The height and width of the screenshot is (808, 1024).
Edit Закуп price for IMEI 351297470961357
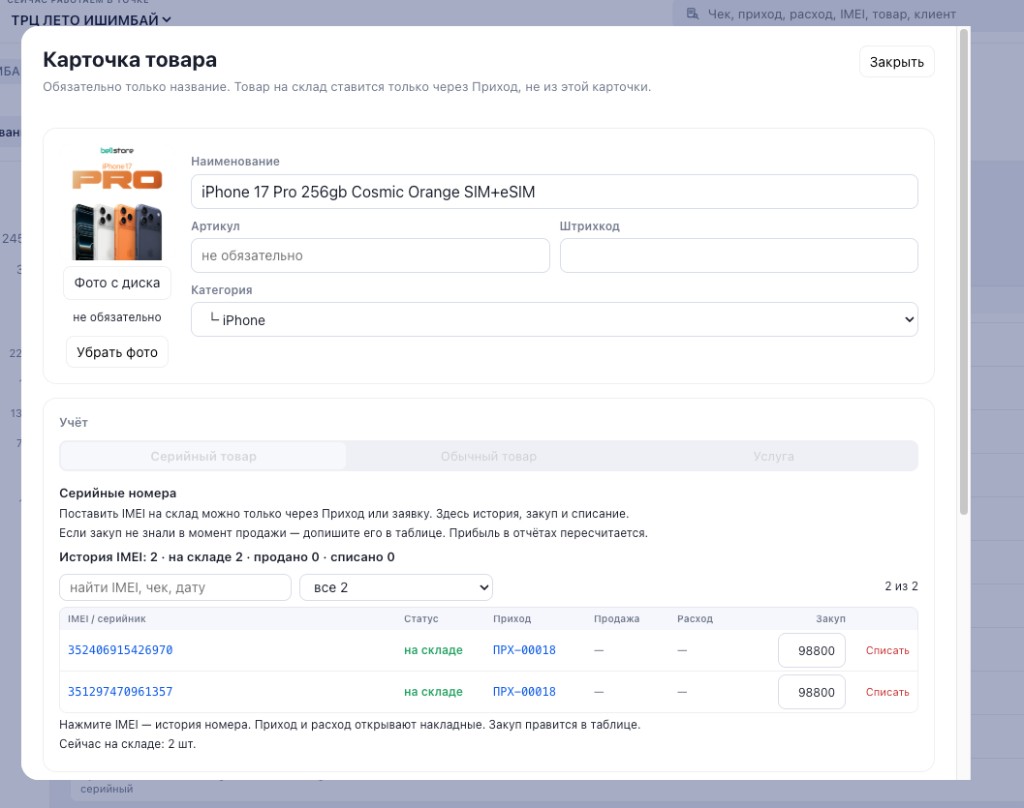pos(812,692)
